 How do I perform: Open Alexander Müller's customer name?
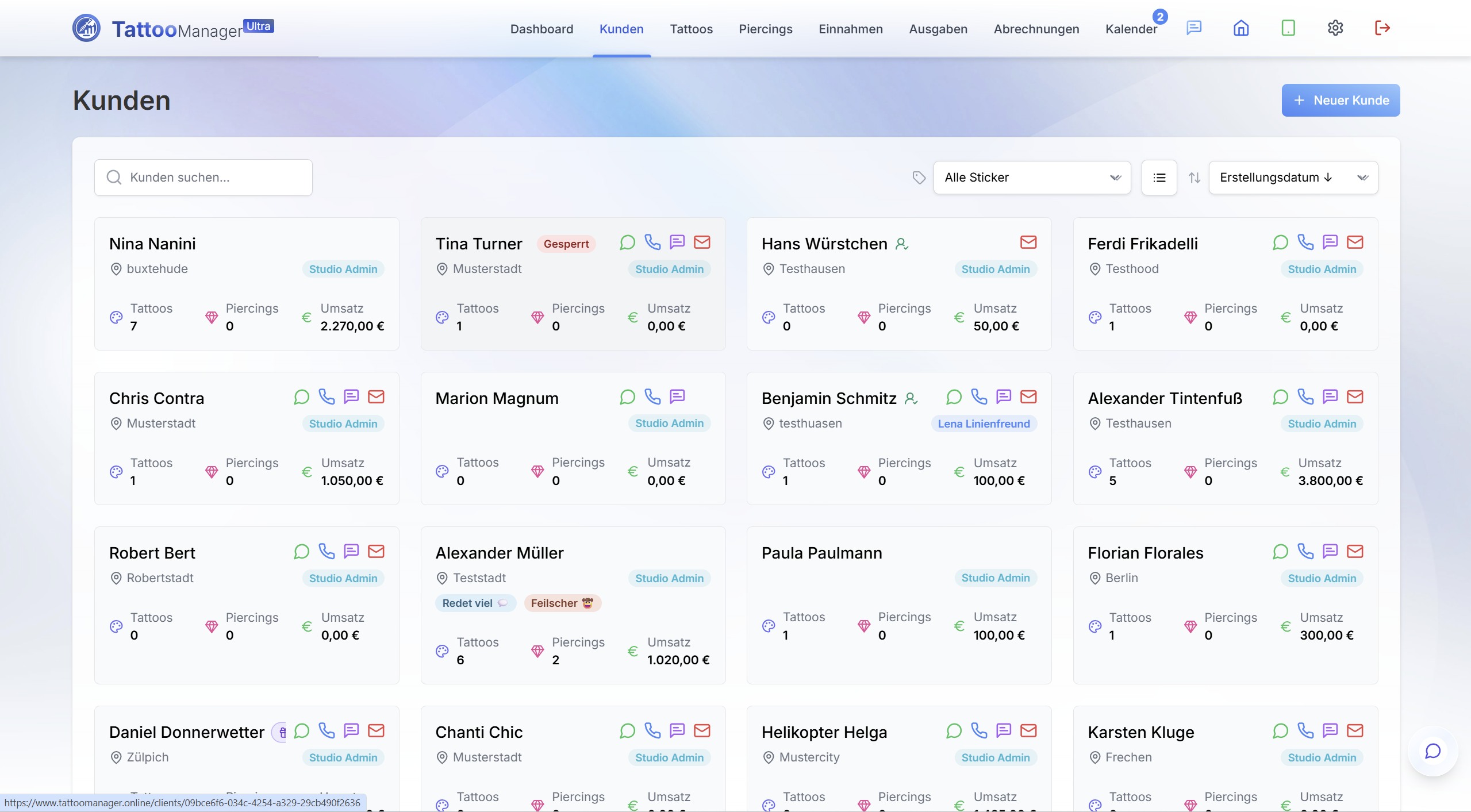[x=499, y=553]
